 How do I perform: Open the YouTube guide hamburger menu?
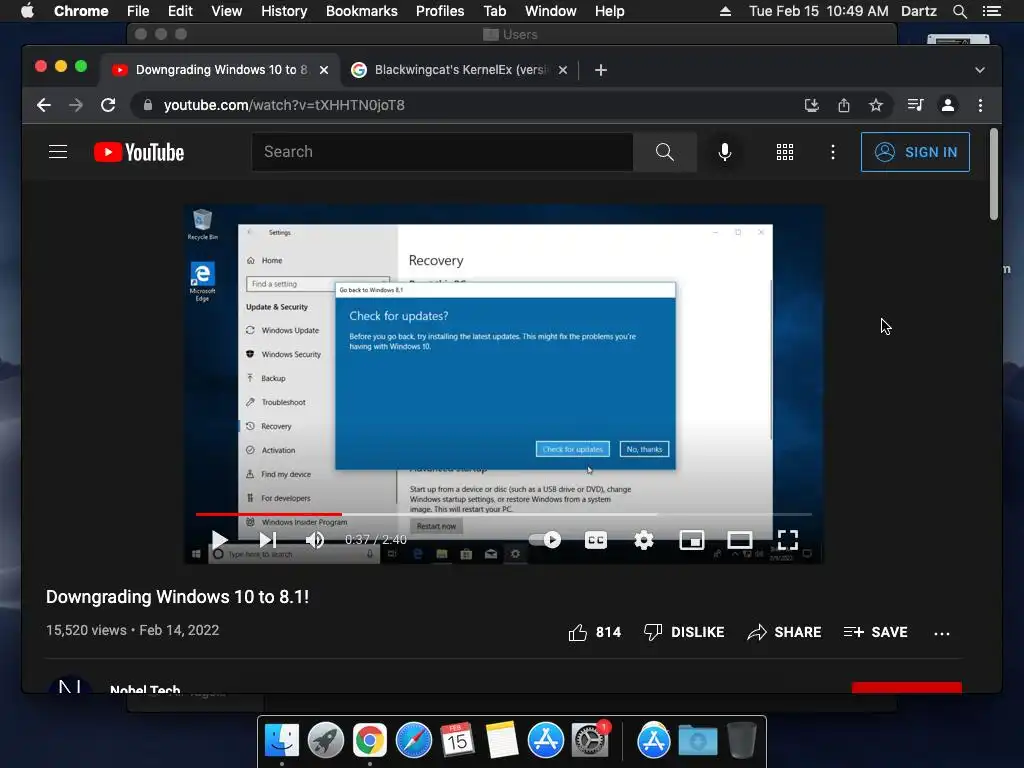[x=58, y=152]
